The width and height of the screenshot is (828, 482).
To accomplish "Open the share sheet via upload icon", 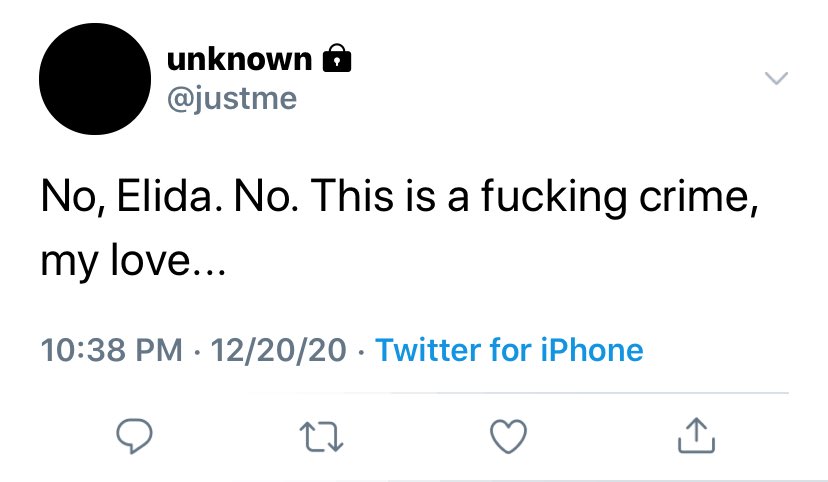I will 697,436.
